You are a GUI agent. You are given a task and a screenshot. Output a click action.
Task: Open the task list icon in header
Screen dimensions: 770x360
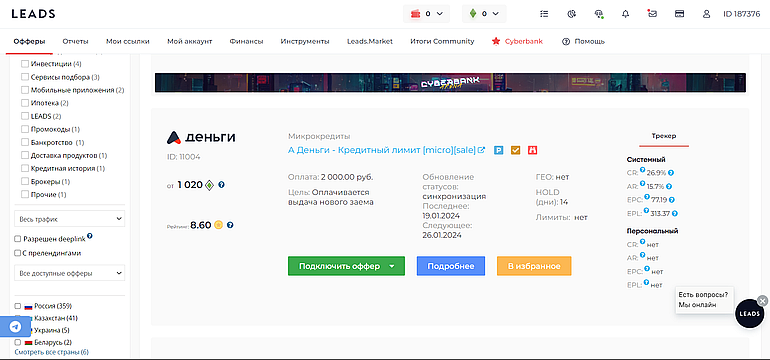coord(544,14)
